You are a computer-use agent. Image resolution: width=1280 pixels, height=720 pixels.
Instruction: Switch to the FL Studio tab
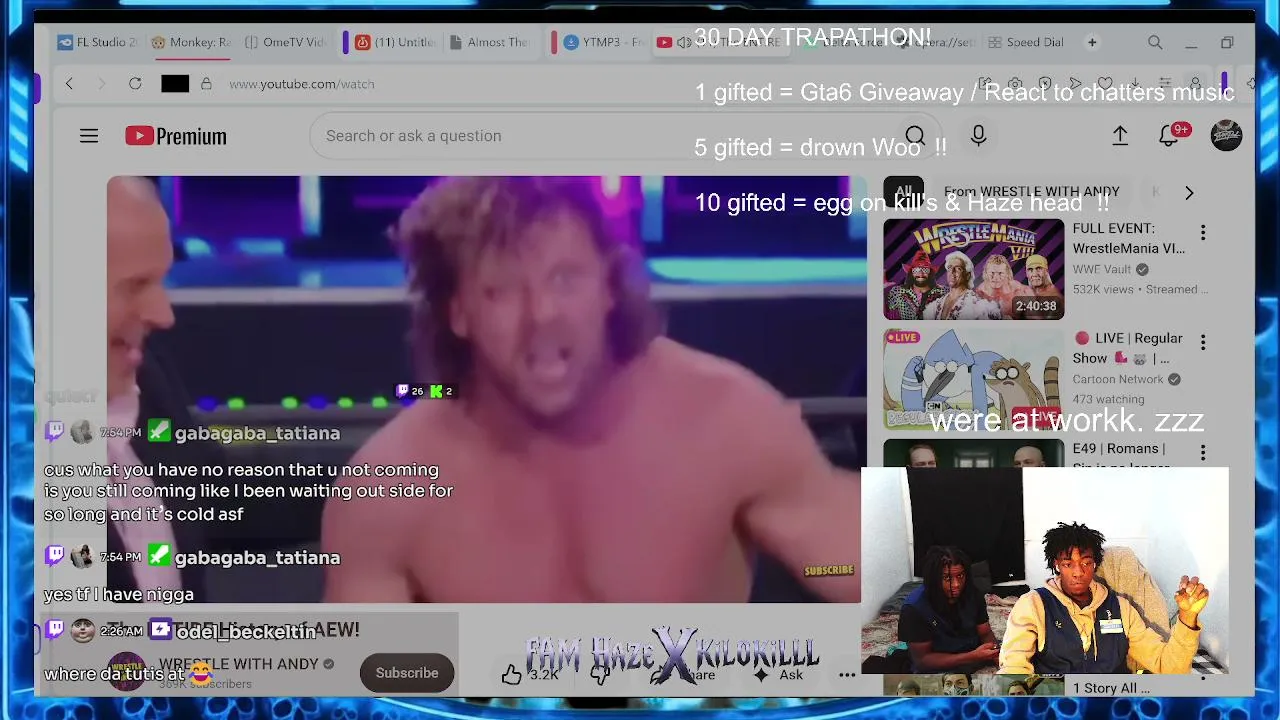(98, 42)
